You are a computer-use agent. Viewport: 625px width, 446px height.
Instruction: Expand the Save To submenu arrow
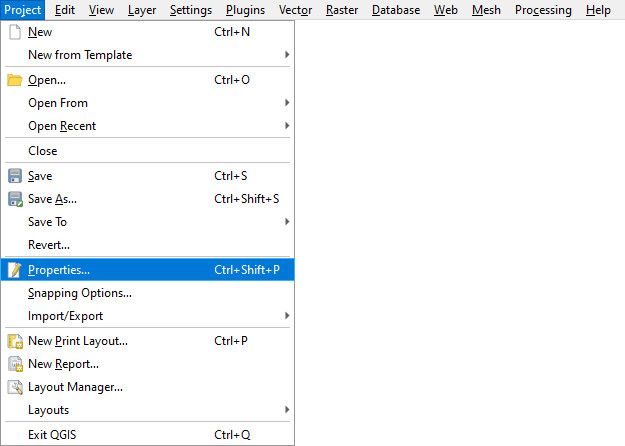(x=287, y=222)
